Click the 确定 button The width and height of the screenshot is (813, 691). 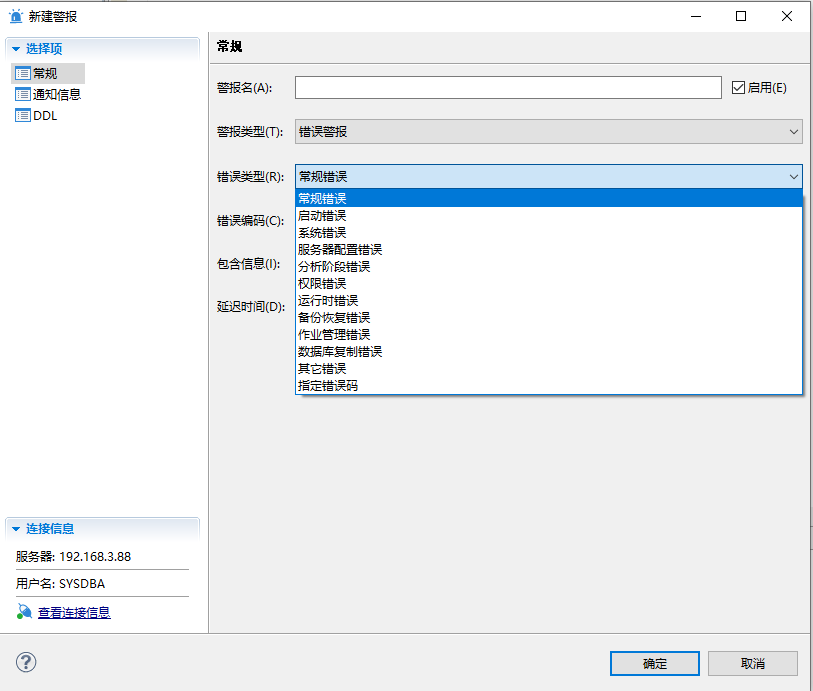[x=654, y=664]
